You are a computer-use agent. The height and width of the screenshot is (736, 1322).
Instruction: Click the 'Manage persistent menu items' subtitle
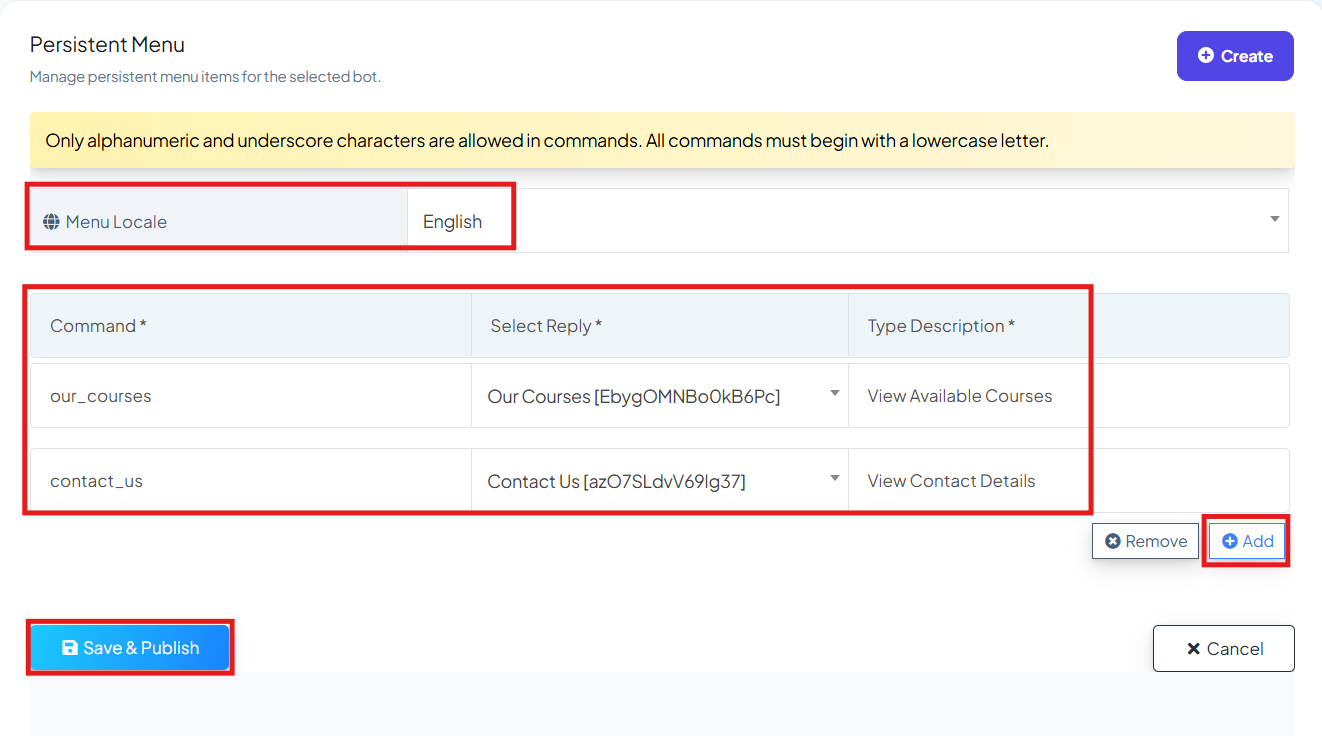point(205,77)
